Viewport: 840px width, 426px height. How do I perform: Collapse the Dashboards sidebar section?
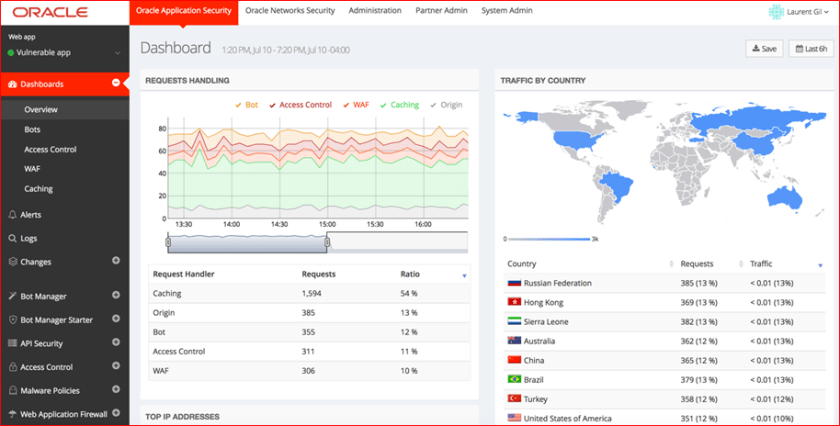[x=116, y=84]
